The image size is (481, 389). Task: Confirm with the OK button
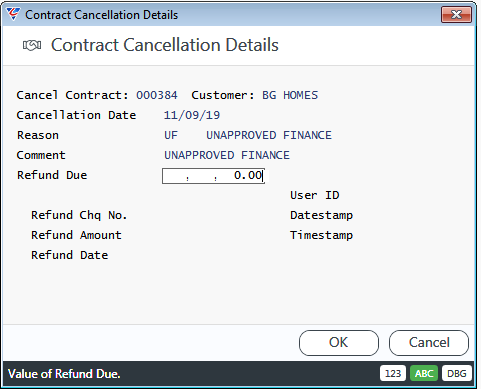tap(339, 343)
